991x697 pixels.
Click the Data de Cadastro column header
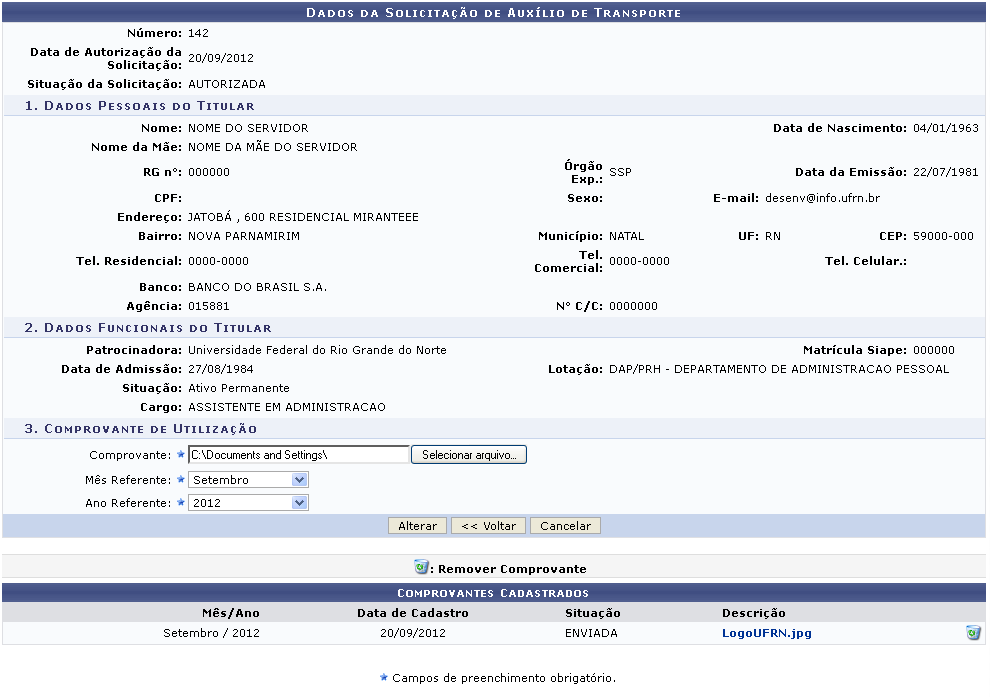pos(412,613)
